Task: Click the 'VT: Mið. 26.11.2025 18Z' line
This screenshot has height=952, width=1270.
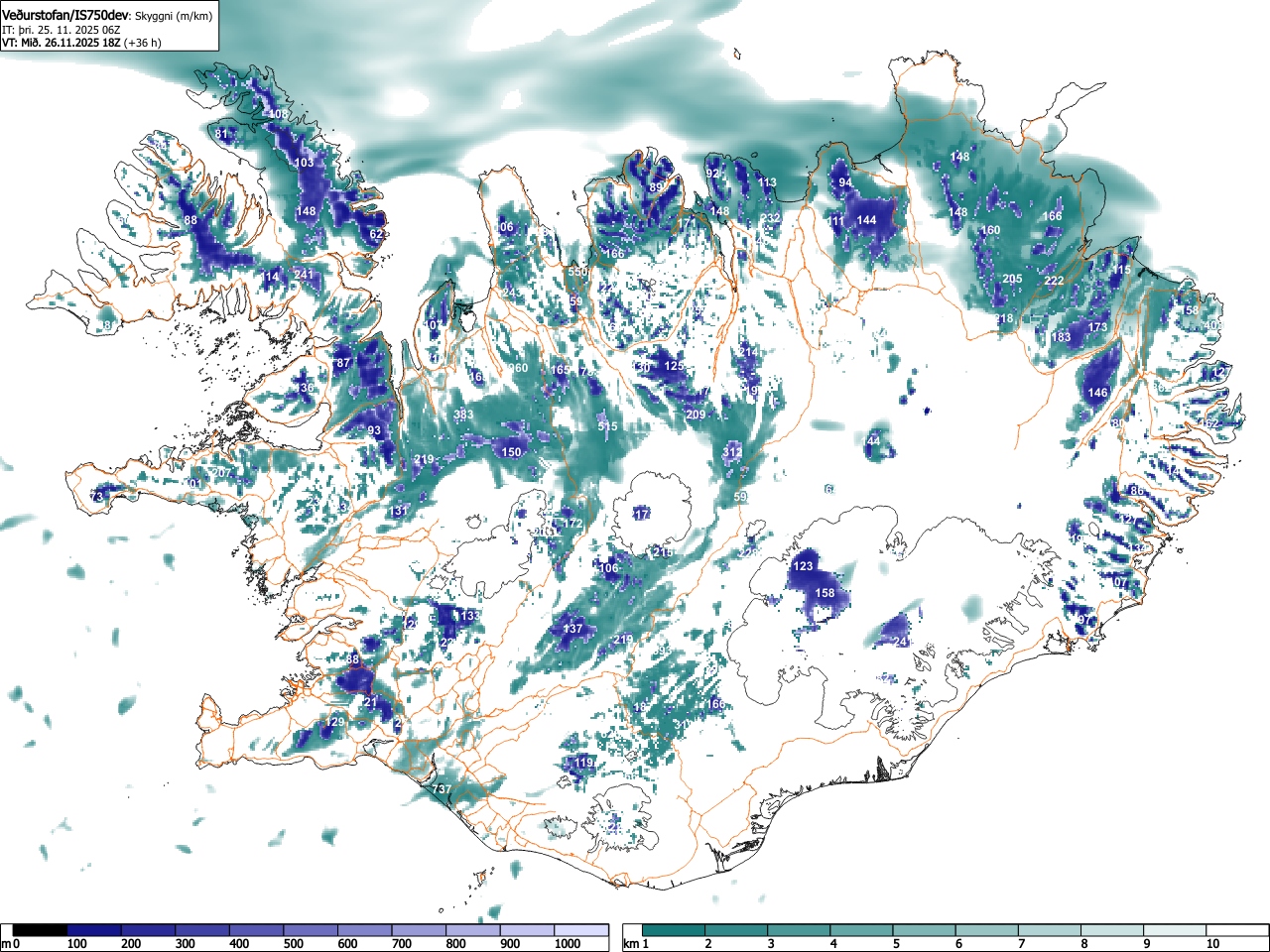Action: click(x=61, y=43)
